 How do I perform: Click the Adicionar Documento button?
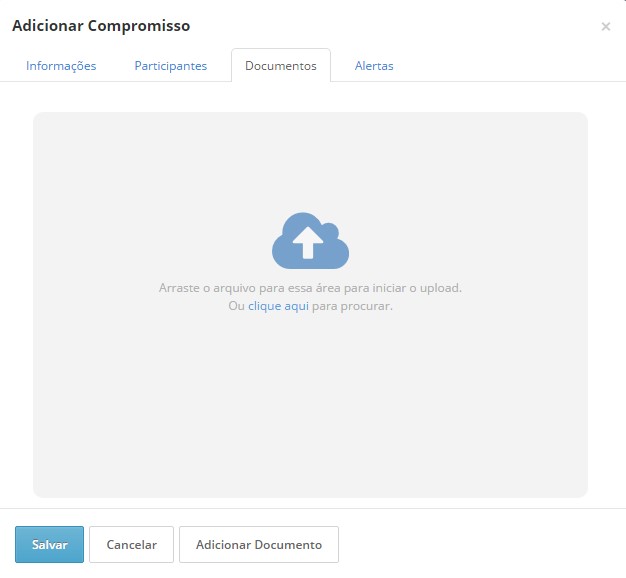click(259, 545)
